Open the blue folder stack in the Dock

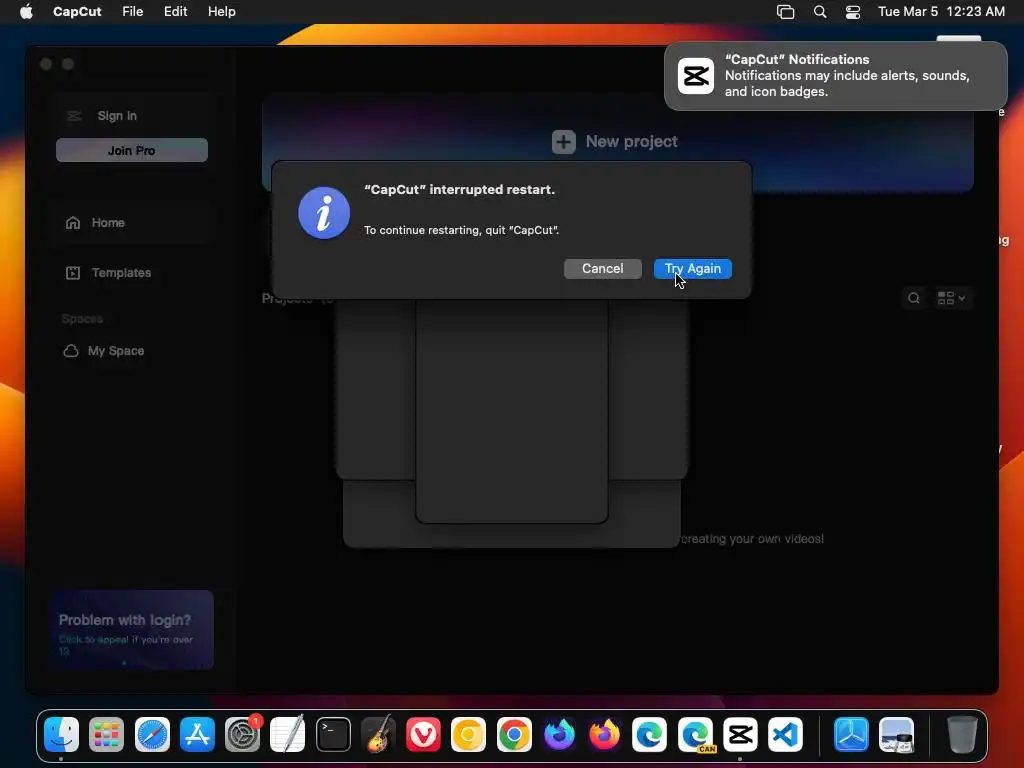pos(851,735)
